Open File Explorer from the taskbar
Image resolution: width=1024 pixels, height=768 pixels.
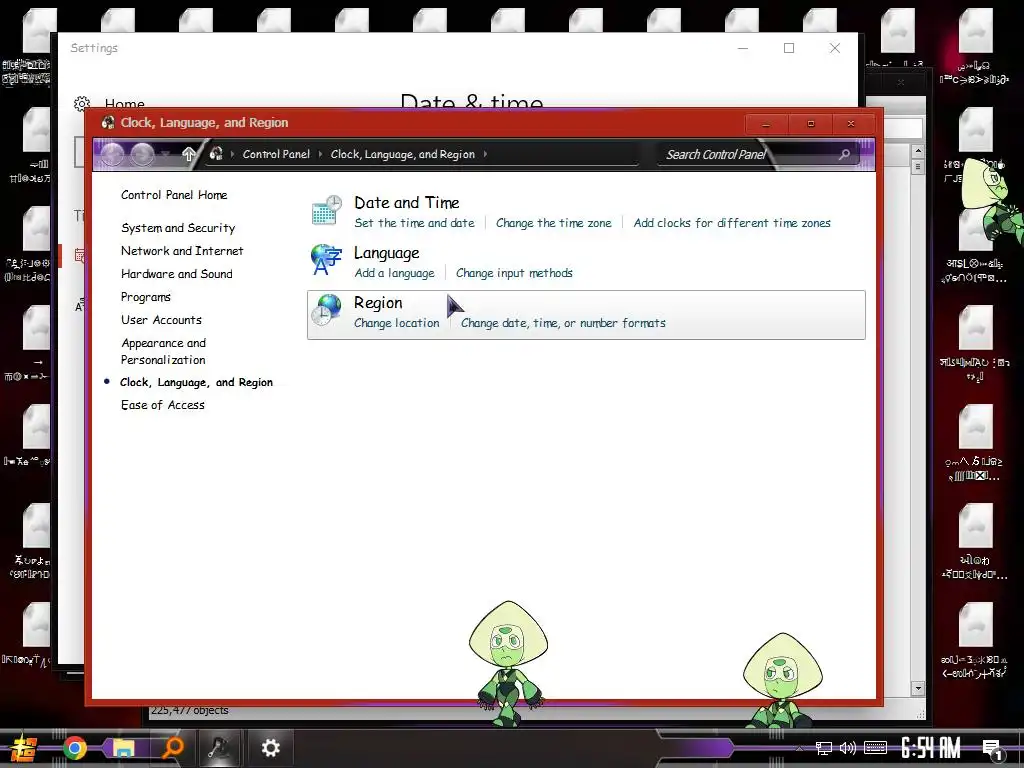123,748
